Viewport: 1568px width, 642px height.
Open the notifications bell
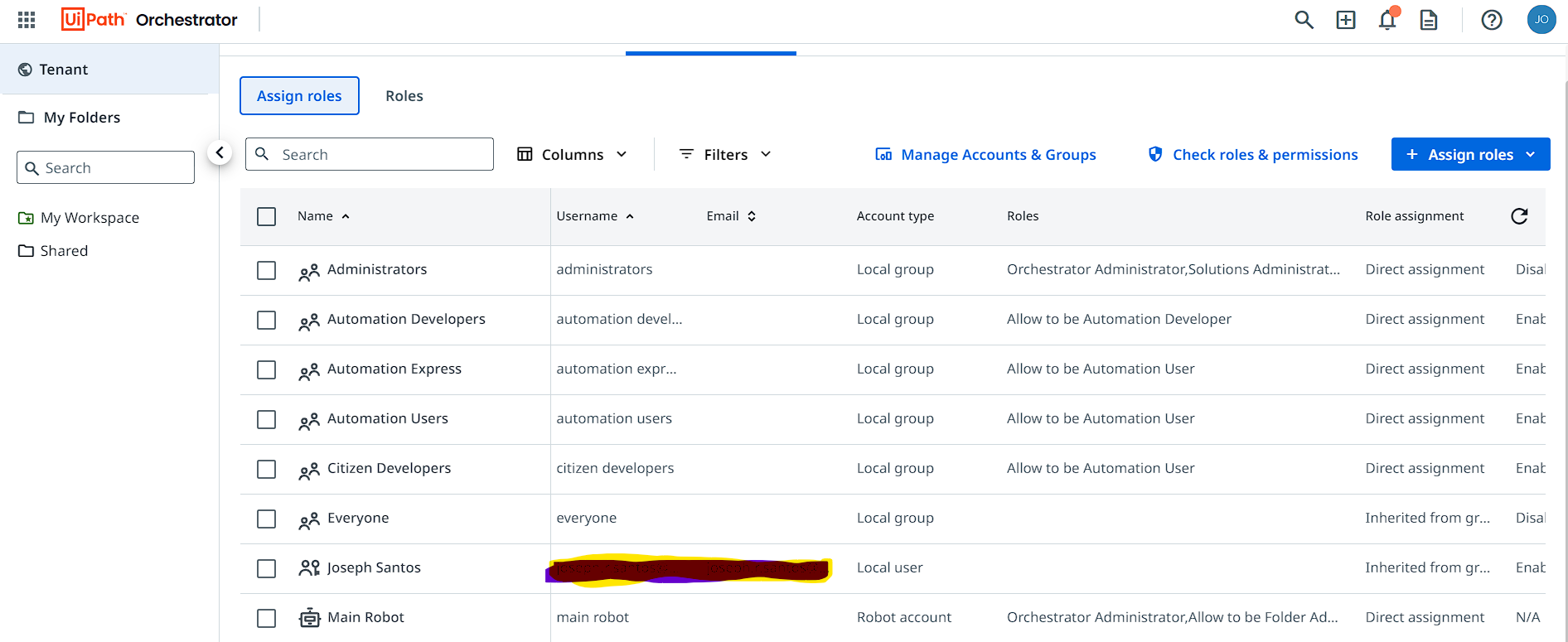1387,20
